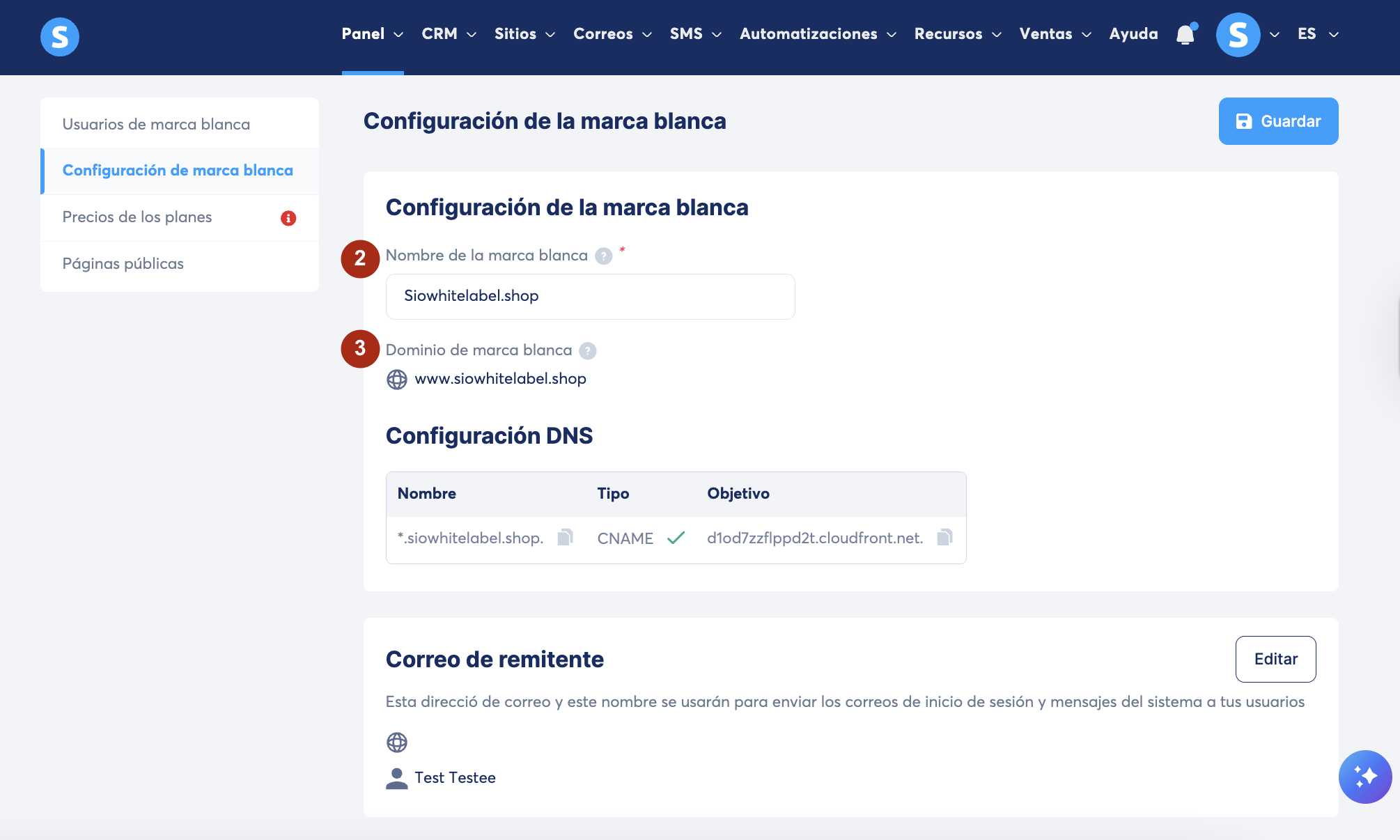1400x840 pixels.
Task: Copy the cloudfront.net target value
Action: 944,537
